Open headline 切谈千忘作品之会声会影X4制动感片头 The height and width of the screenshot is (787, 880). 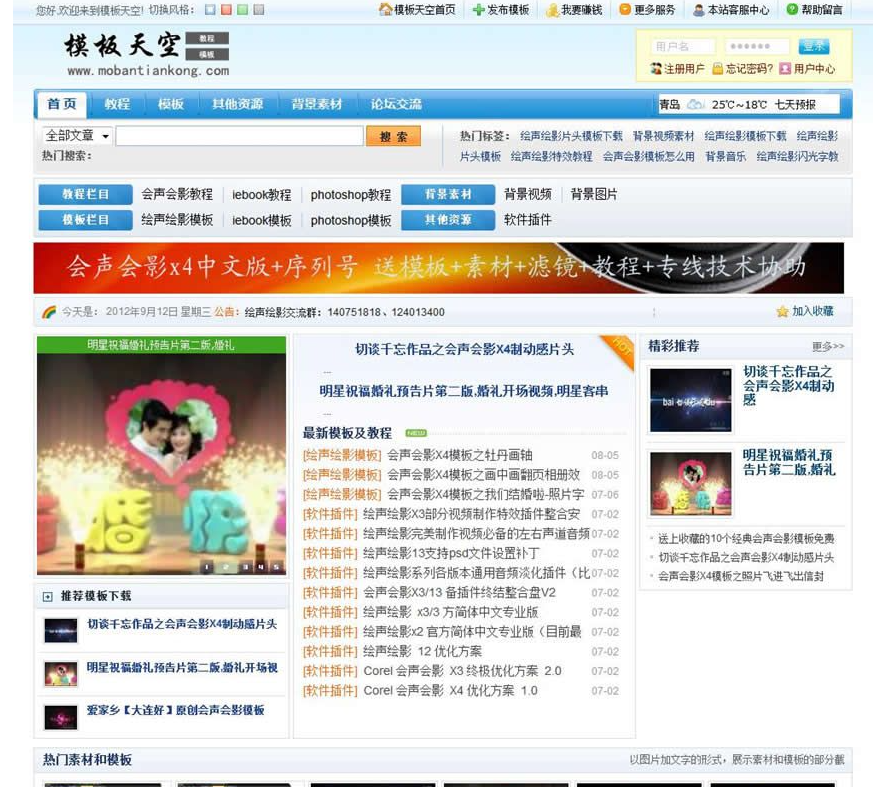click(464, 349)
